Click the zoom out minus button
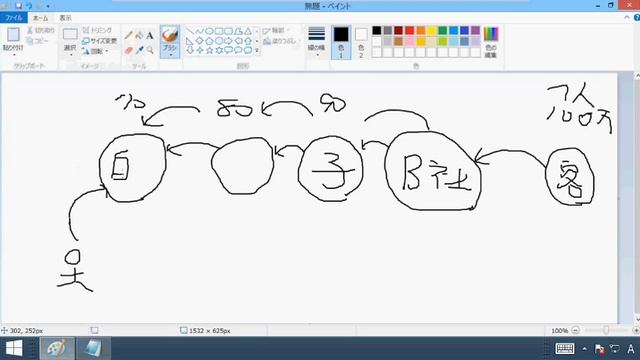Screen dimensions: 640x360 tap(576, 330)
